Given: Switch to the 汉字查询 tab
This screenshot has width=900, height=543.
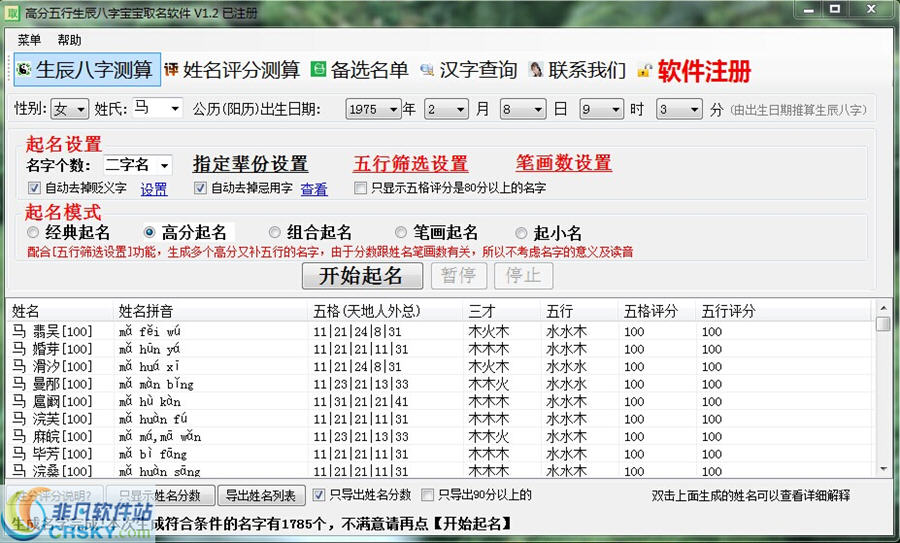Looking at the screenshot, I should click(469, 70).
